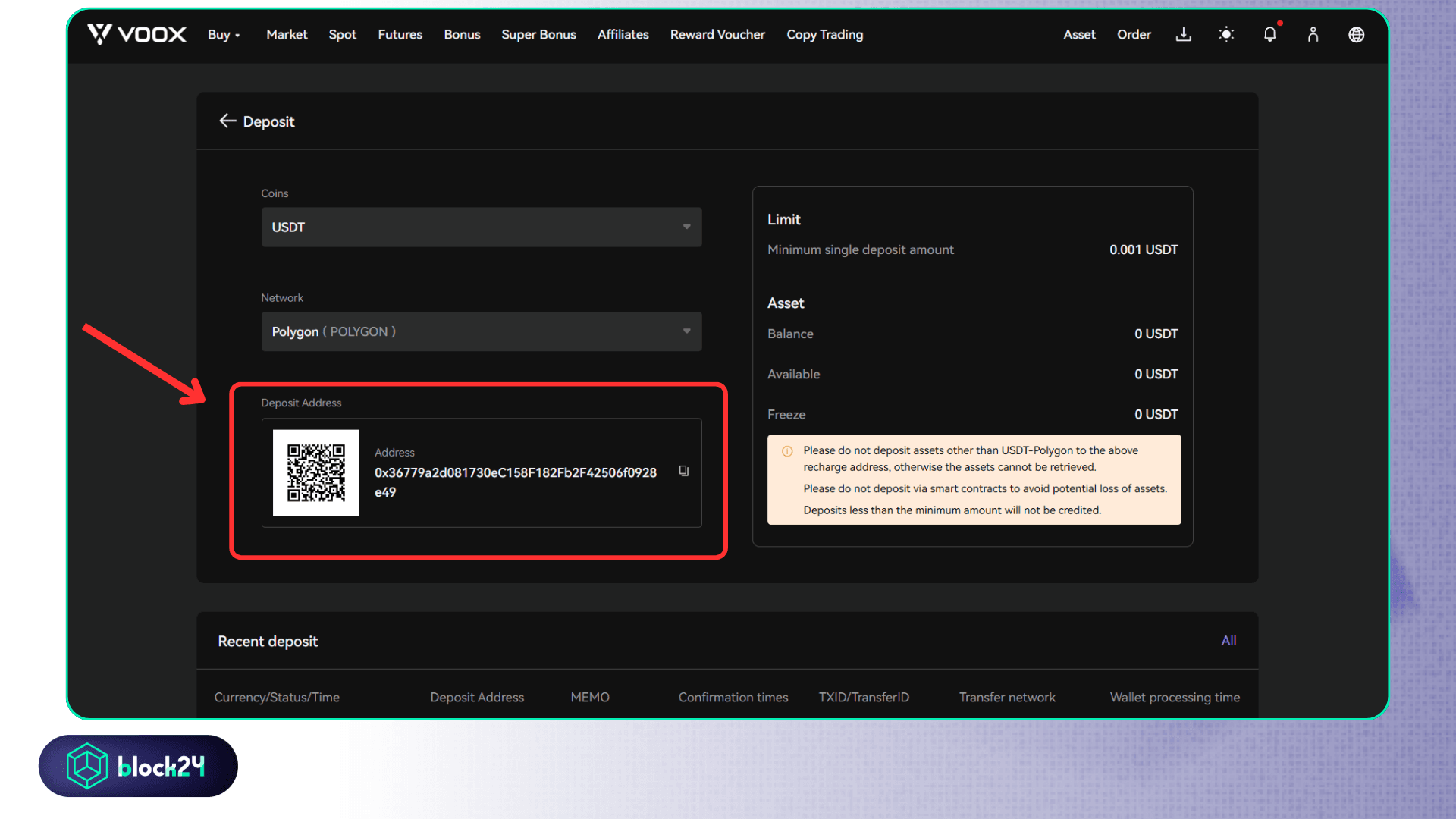Open the Copy Trading page

[x=825, y=34]
